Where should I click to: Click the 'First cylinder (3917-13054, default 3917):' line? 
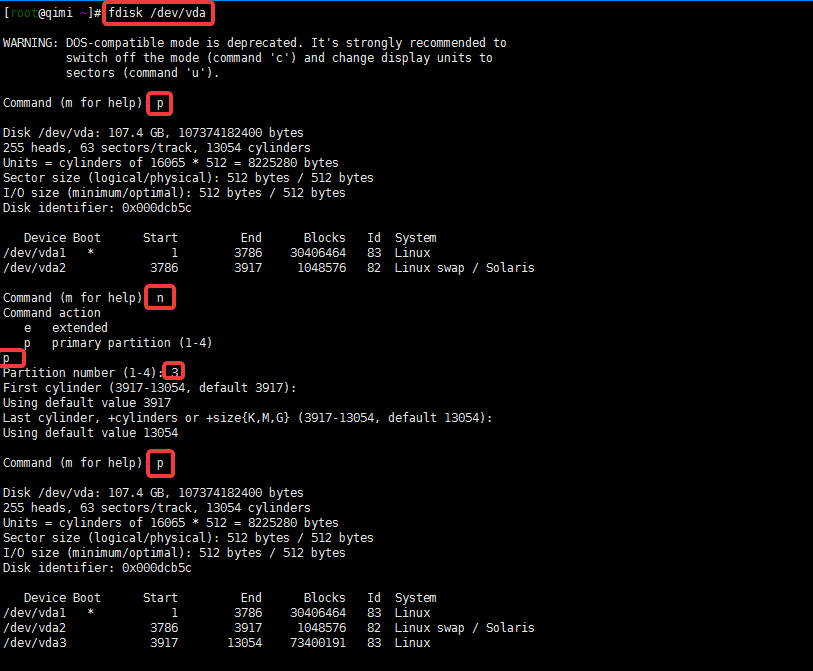(149, 388)
